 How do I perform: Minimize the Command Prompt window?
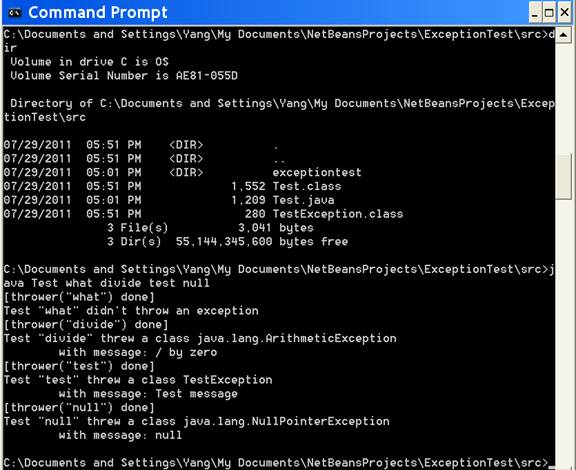pyautogui.click(x=534, y=13)
